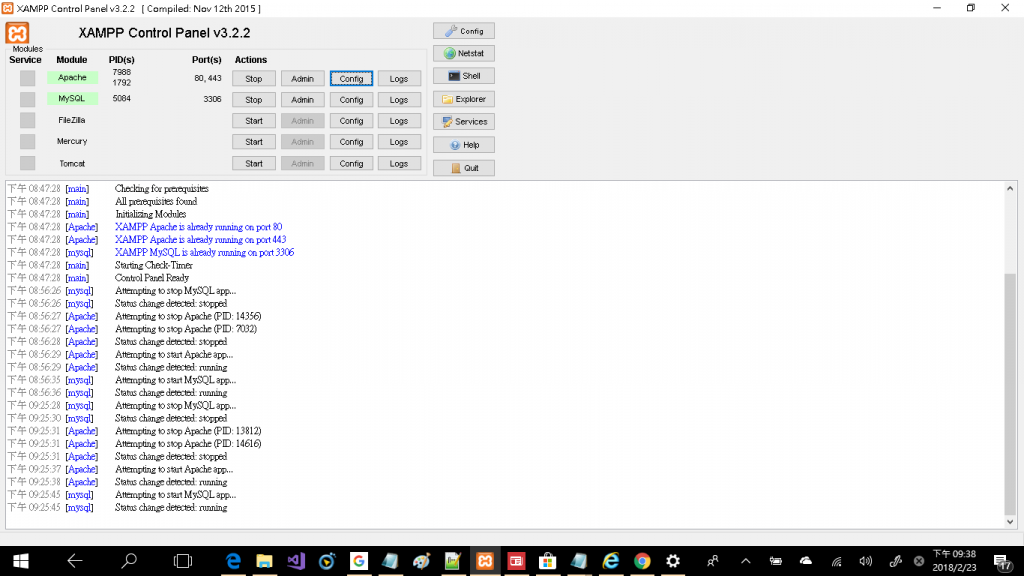The image size is (1024, 576).
Task: Click log line 'Control Panel Ready'
Action: (x=152, y=278)
